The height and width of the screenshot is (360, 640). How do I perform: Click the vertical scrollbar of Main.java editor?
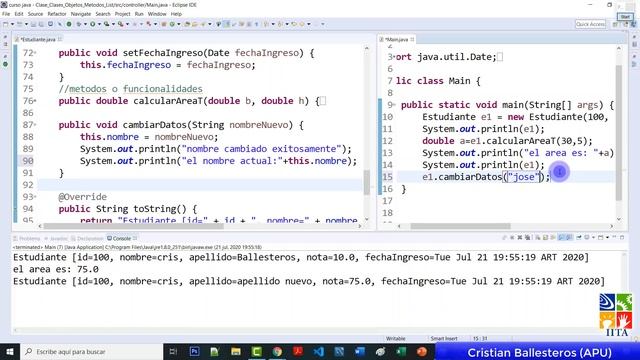point(619,133)
